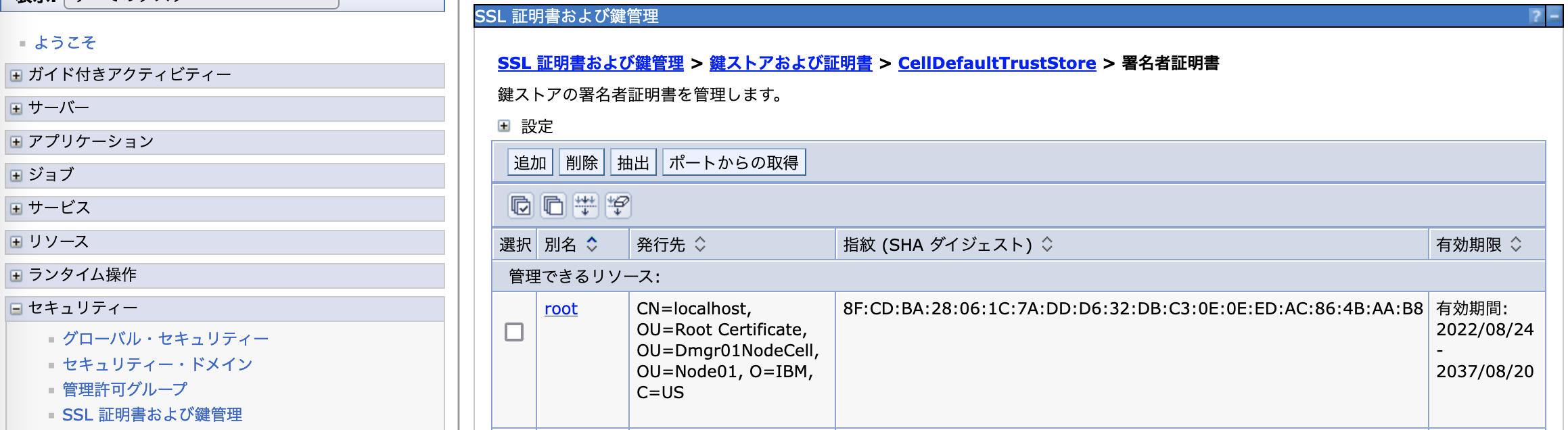Image resolution: width=1568 pixels, height=430 pixels.
Task: Sort by 有効期限 column arrows
Action: pyautogui.click(x=1516, y=244)
